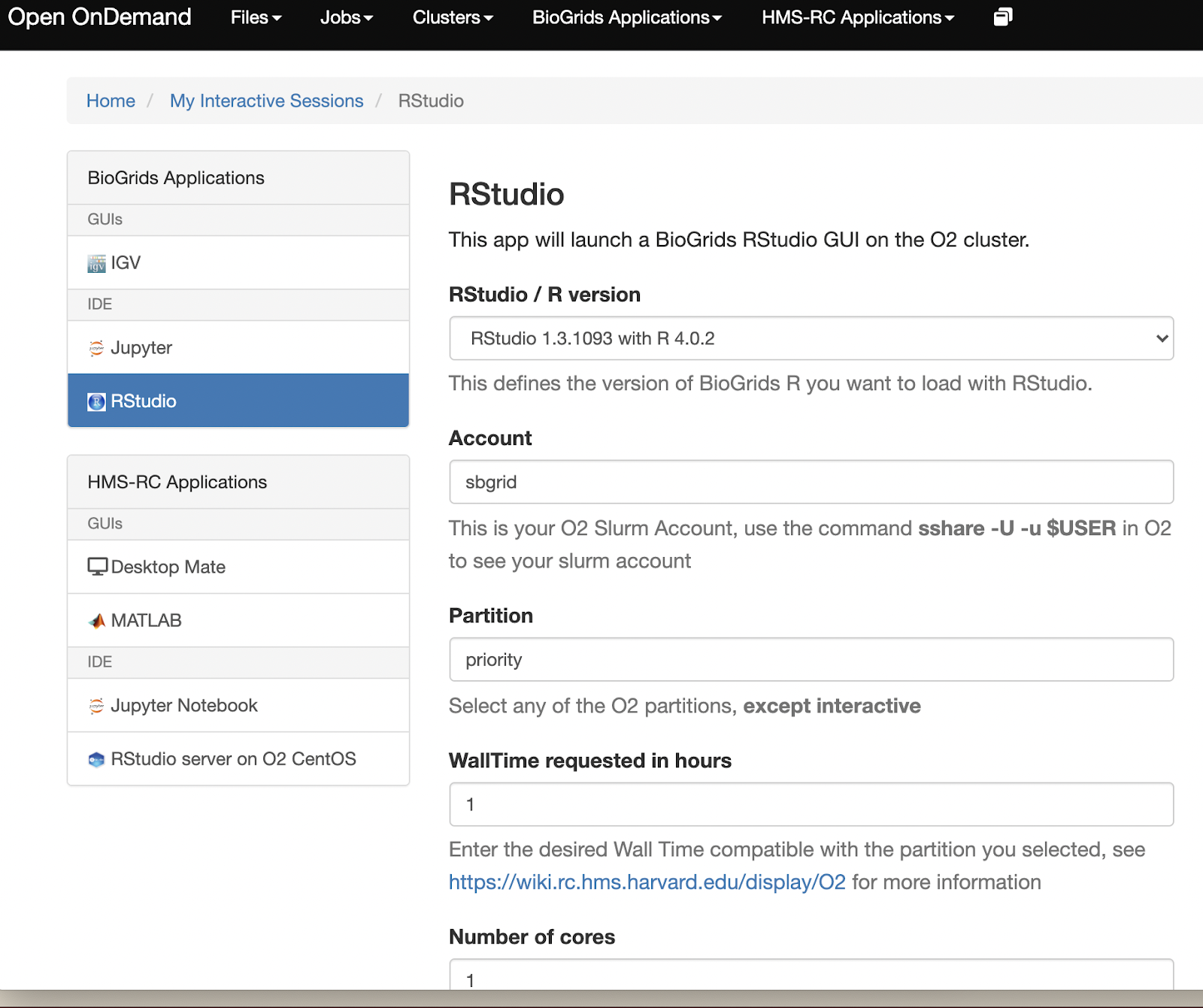Open the RStudio / R version dropdown
The width and height of the screenshot is (1203, 1008).
811,338
